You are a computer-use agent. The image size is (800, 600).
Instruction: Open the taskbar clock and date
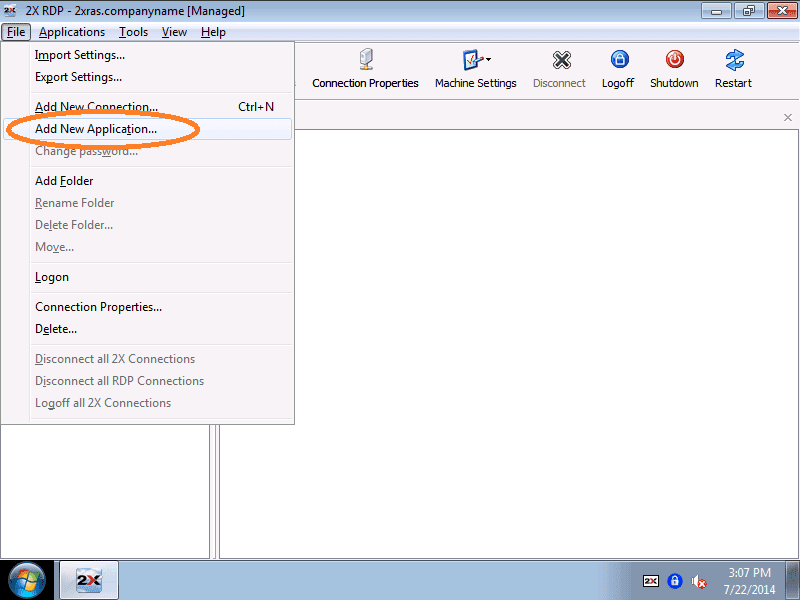(749, 581)
